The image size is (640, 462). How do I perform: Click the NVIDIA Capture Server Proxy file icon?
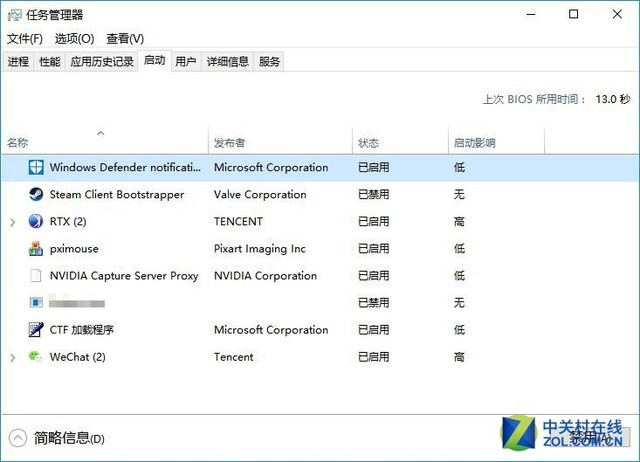pyautogui.click(x=36, y=275)
